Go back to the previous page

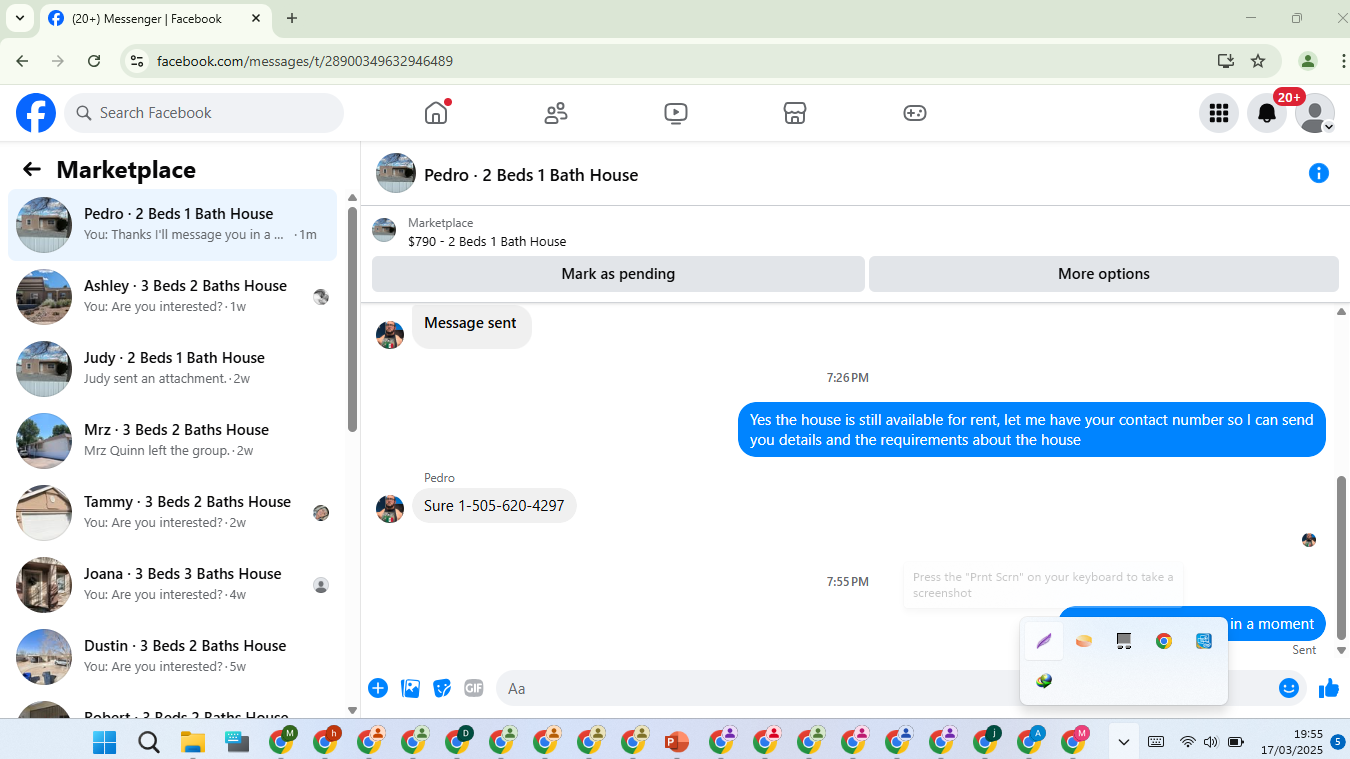(22, 61)
